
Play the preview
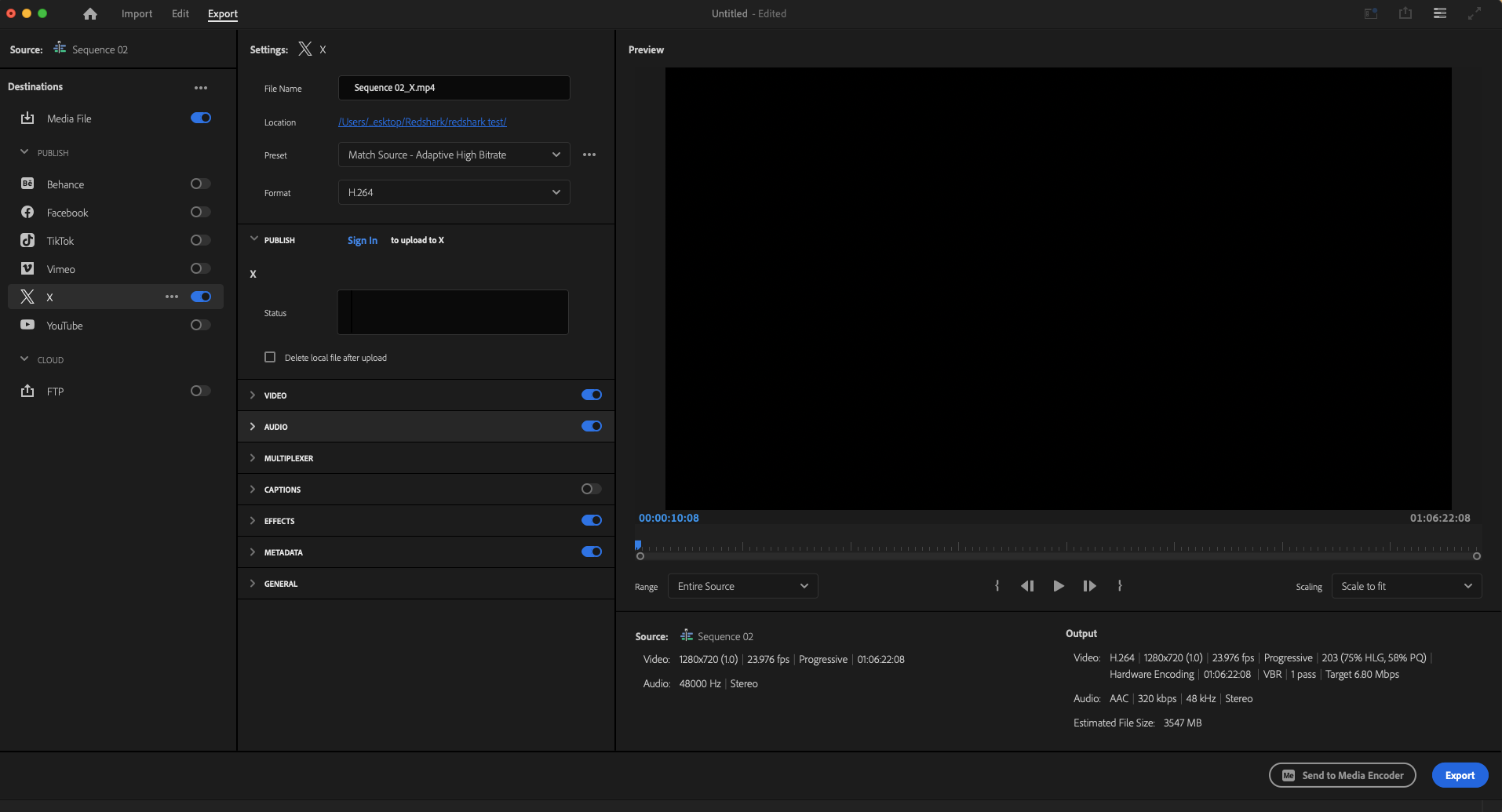(x=1059, y=586)
